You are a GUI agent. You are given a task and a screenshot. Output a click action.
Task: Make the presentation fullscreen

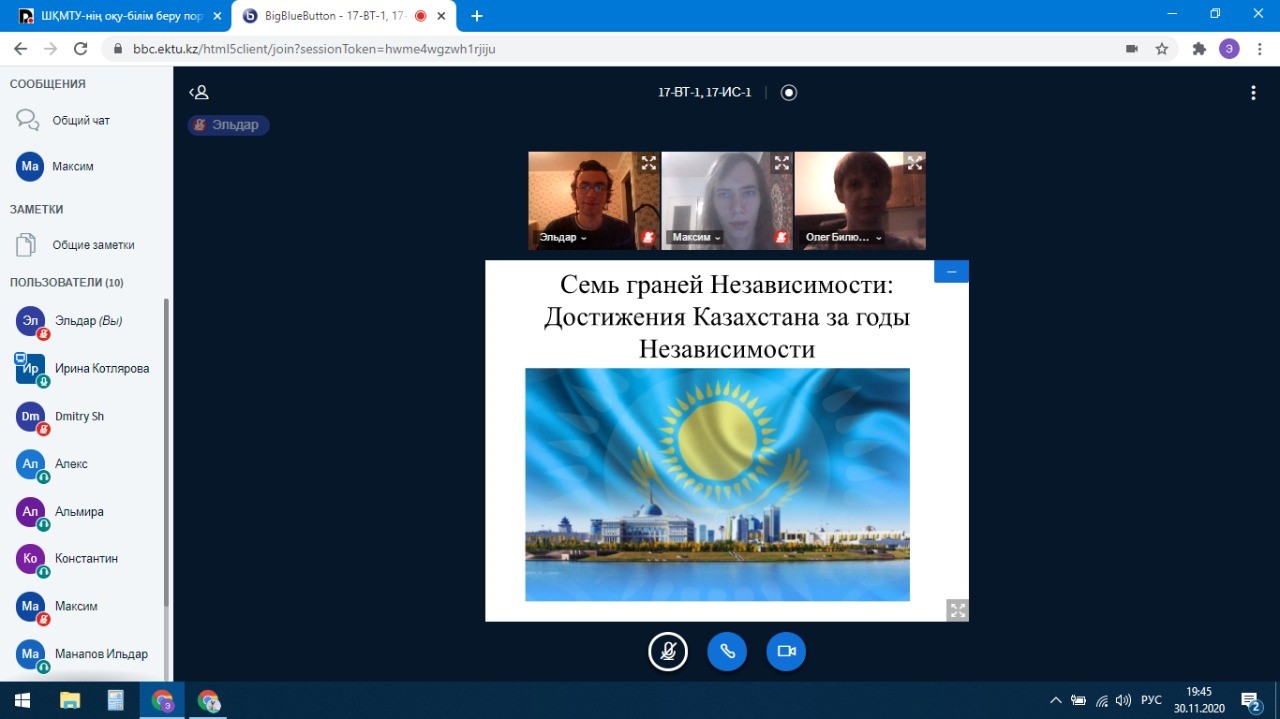tap(957, 610)
